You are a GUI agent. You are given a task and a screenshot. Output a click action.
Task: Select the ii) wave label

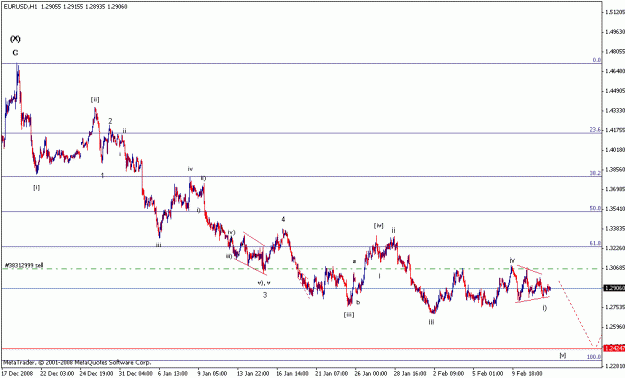[203, 178]
